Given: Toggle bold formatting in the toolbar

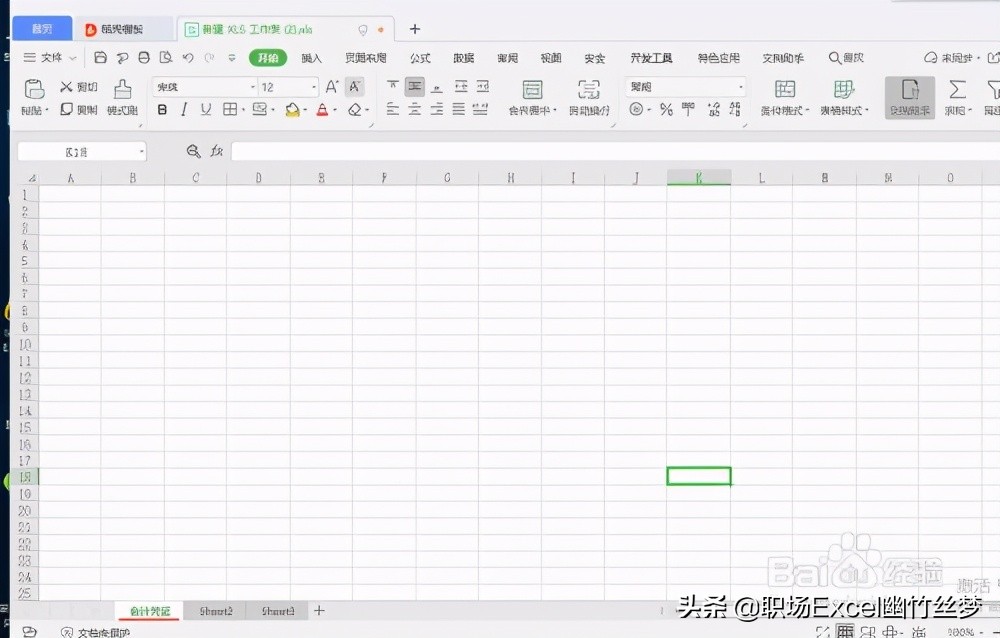Looking at the screenshot, I should click(162, 108).
